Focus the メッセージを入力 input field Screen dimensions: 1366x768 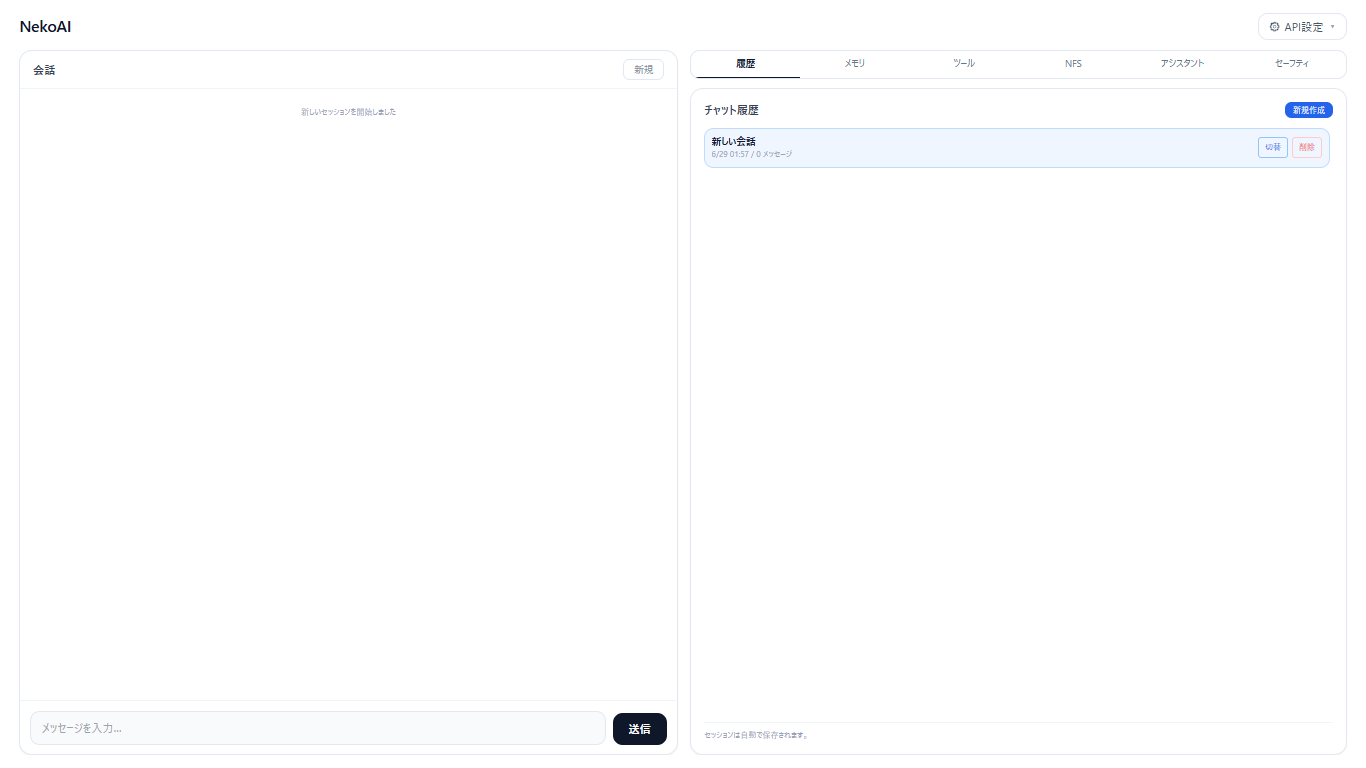pyautogui.click(x=318, y=728)
